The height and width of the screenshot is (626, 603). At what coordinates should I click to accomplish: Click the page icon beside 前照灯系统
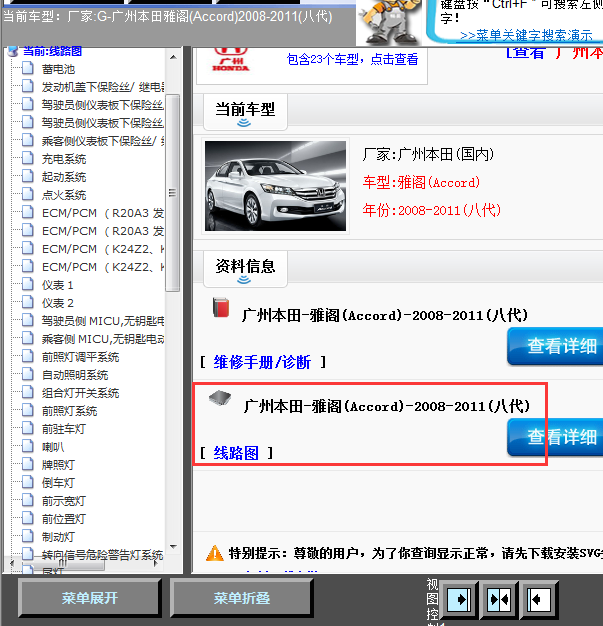tap(28, 410)
